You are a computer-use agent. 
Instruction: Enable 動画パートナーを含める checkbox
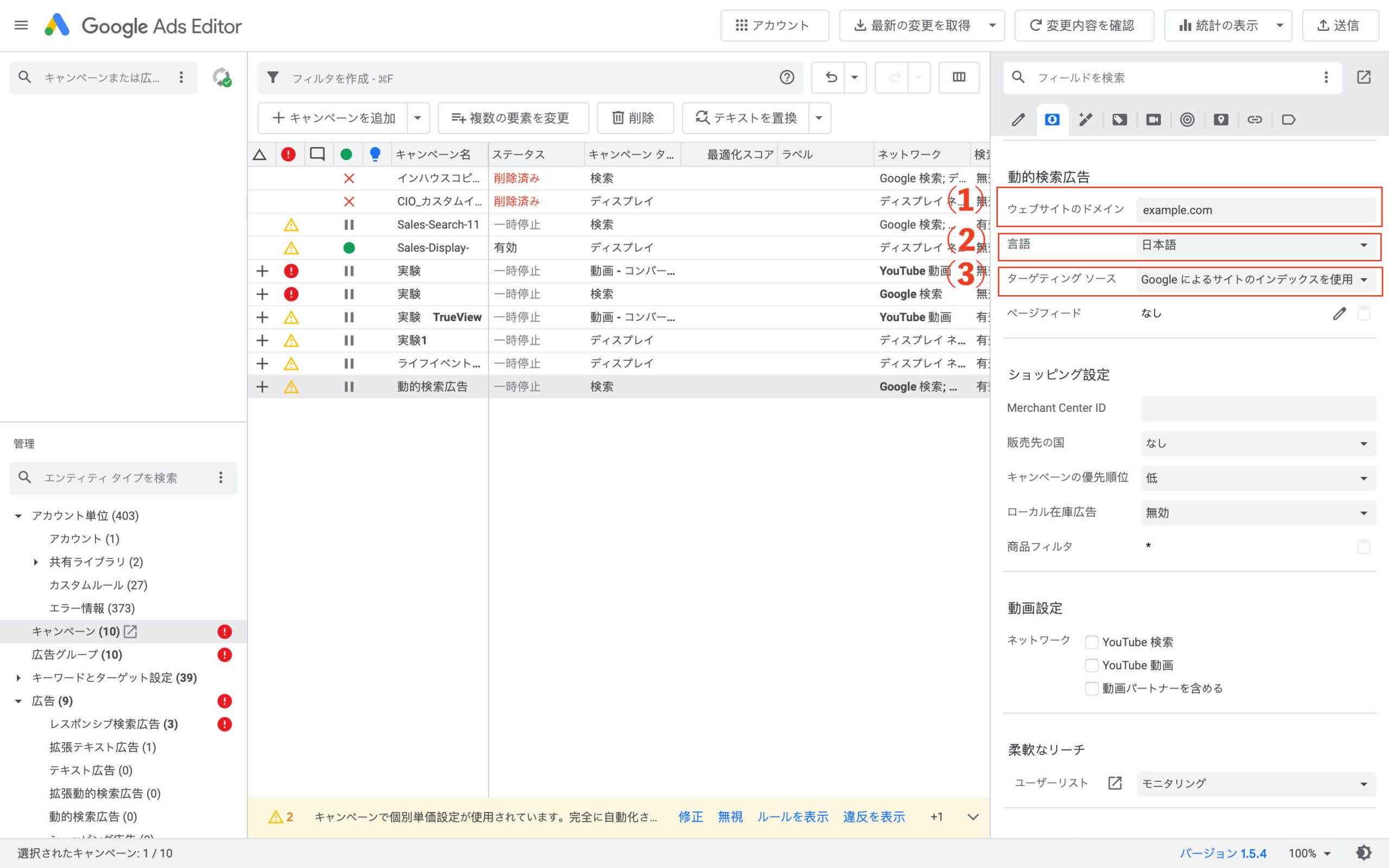coord(1092,688)
